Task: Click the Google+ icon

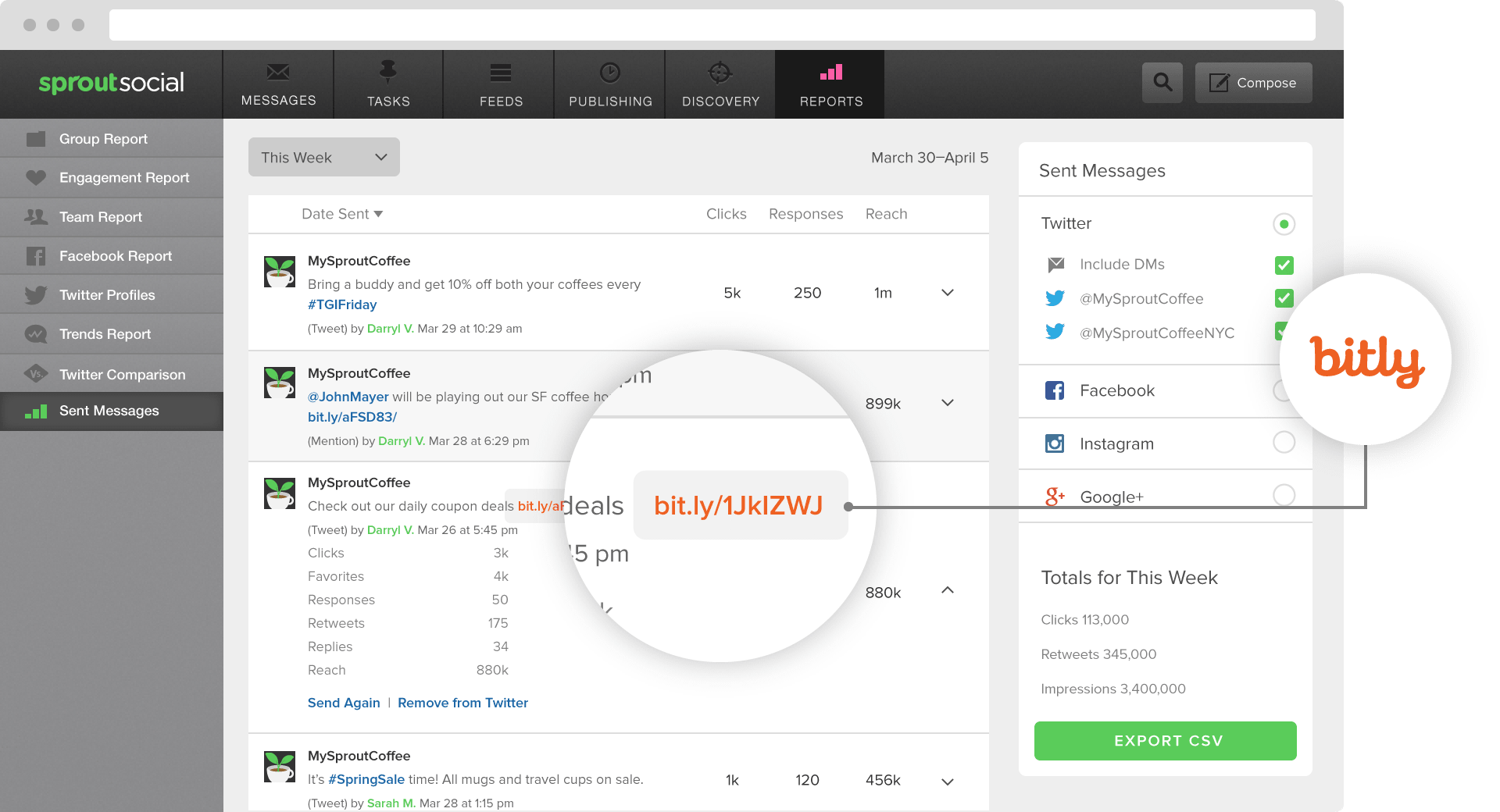Action: 1055,496
